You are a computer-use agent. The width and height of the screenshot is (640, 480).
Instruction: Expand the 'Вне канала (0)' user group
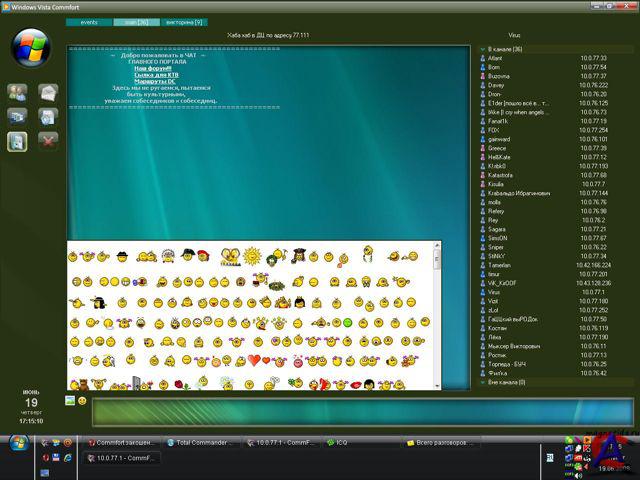tap(481, 382)
